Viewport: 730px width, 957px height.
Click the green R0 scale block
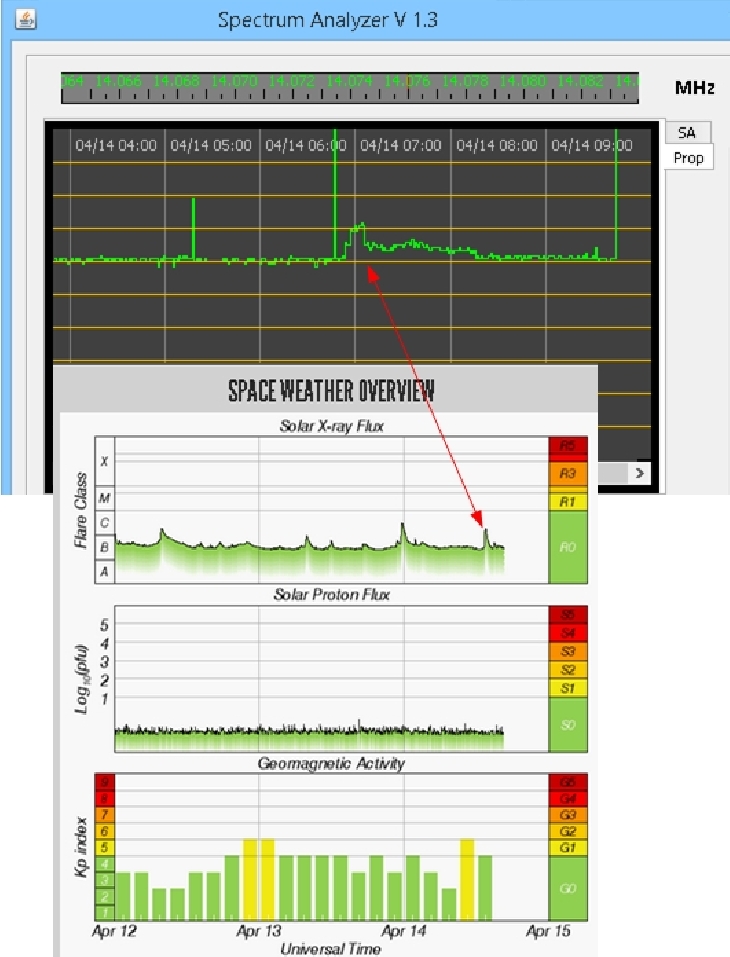coord(568,546)
